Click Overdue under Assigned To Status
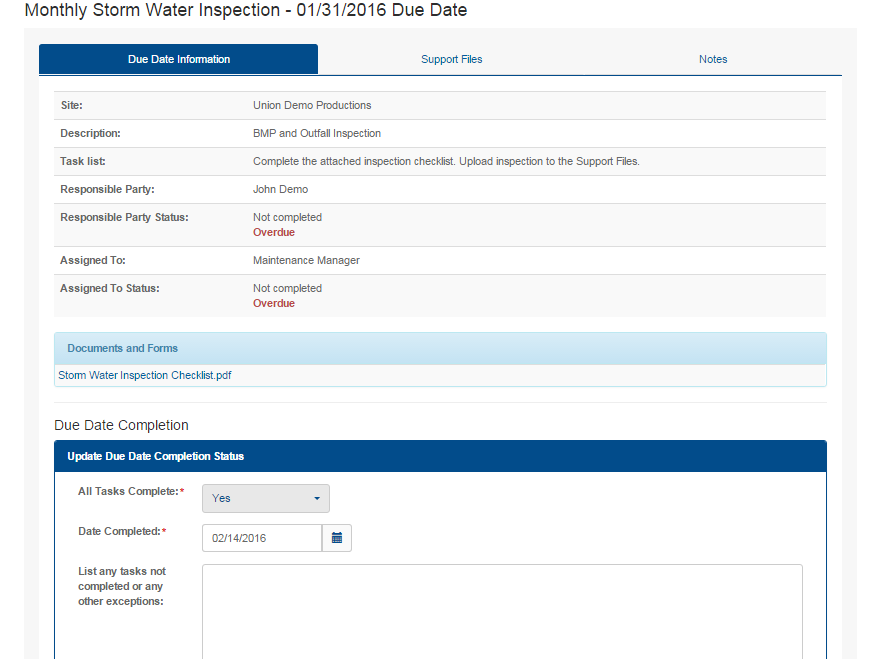This screenshot has height=659, width=895. tap(274, 304)
